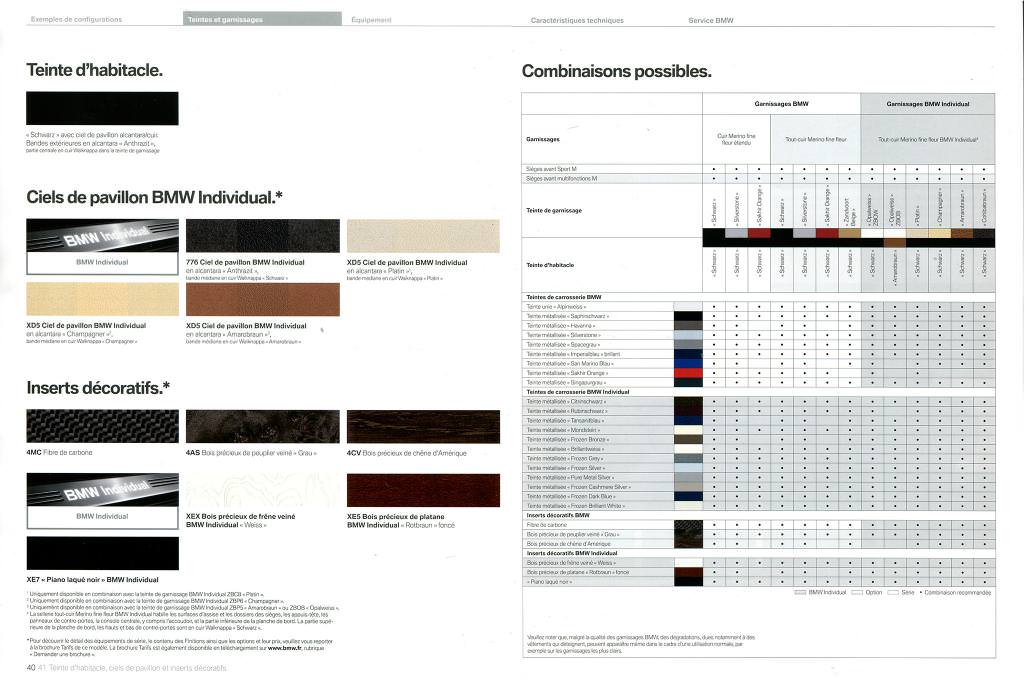
Task: Click the 'Garnissages BMW Individual' column header
Action: (927, 104)
